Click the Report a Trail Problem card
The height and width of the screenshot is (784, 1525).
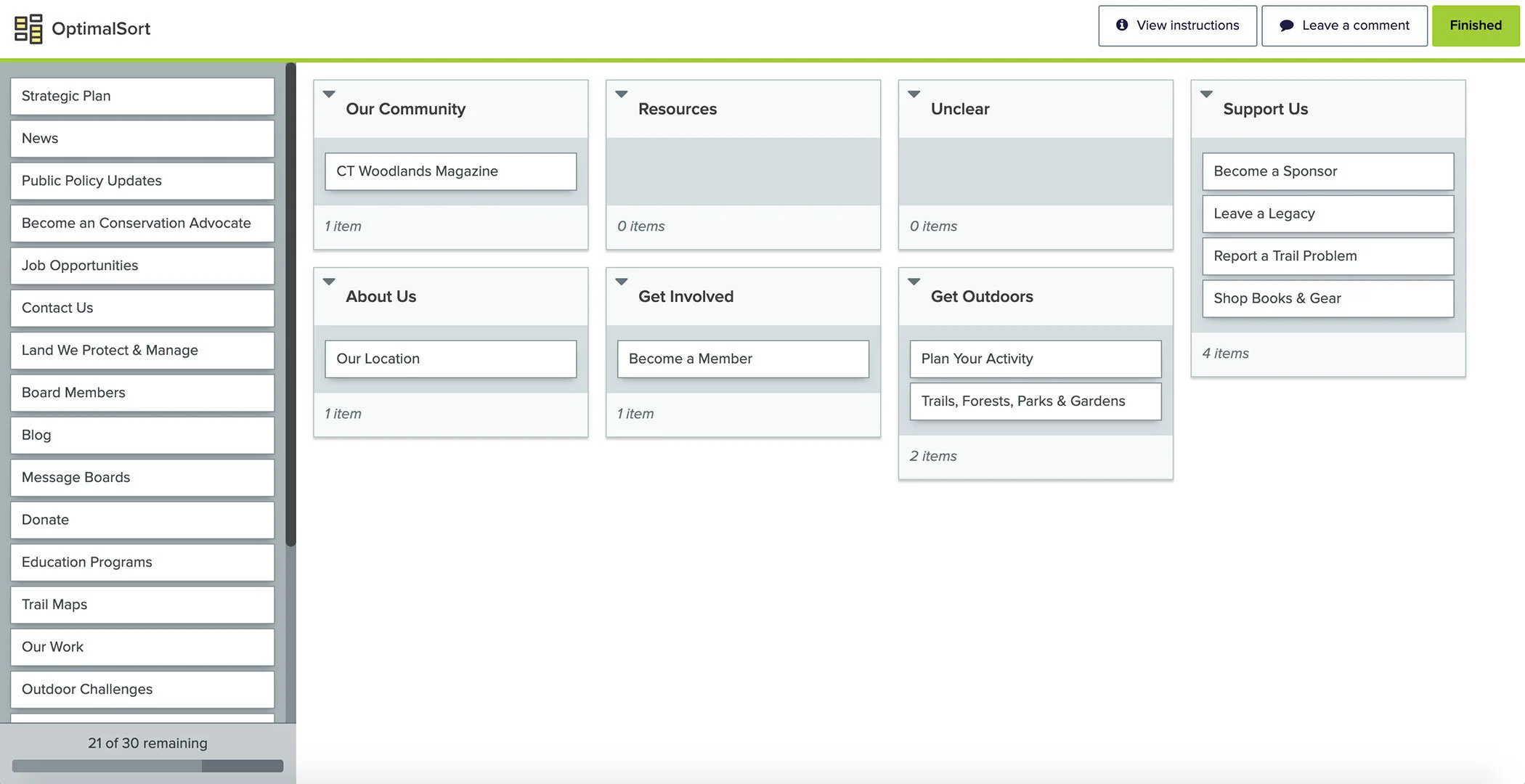pyautogui.click(x=1327, y=256)
